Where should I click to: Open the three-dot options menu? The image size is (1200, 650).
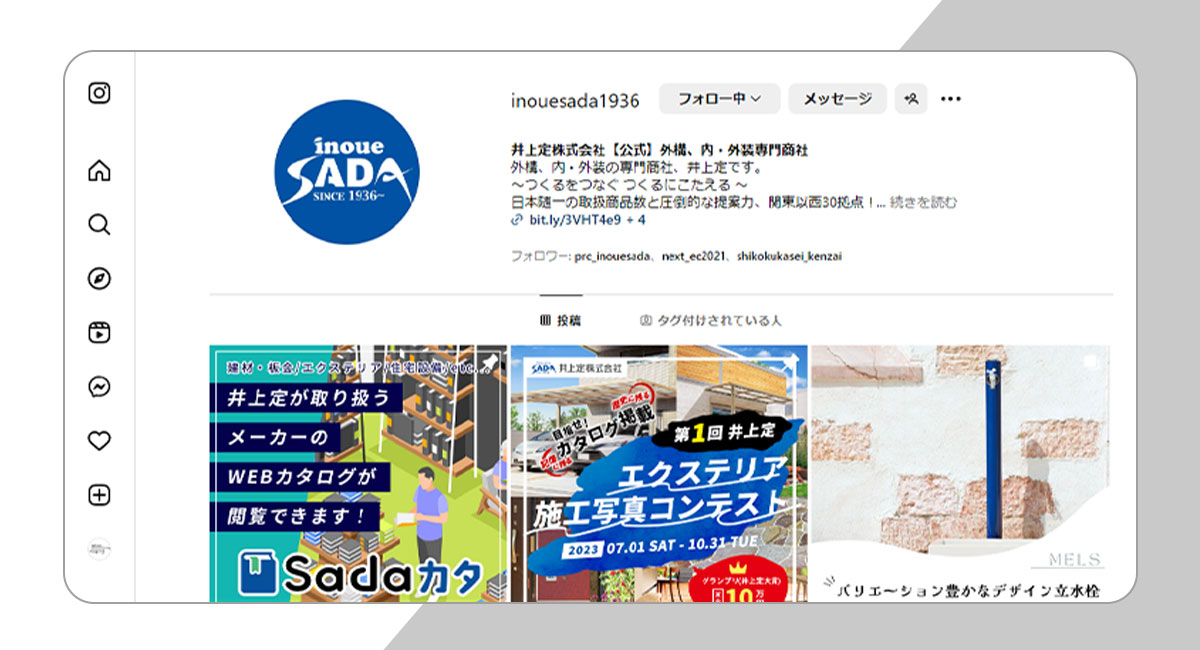pyautogui.click(x=951, y=99)
